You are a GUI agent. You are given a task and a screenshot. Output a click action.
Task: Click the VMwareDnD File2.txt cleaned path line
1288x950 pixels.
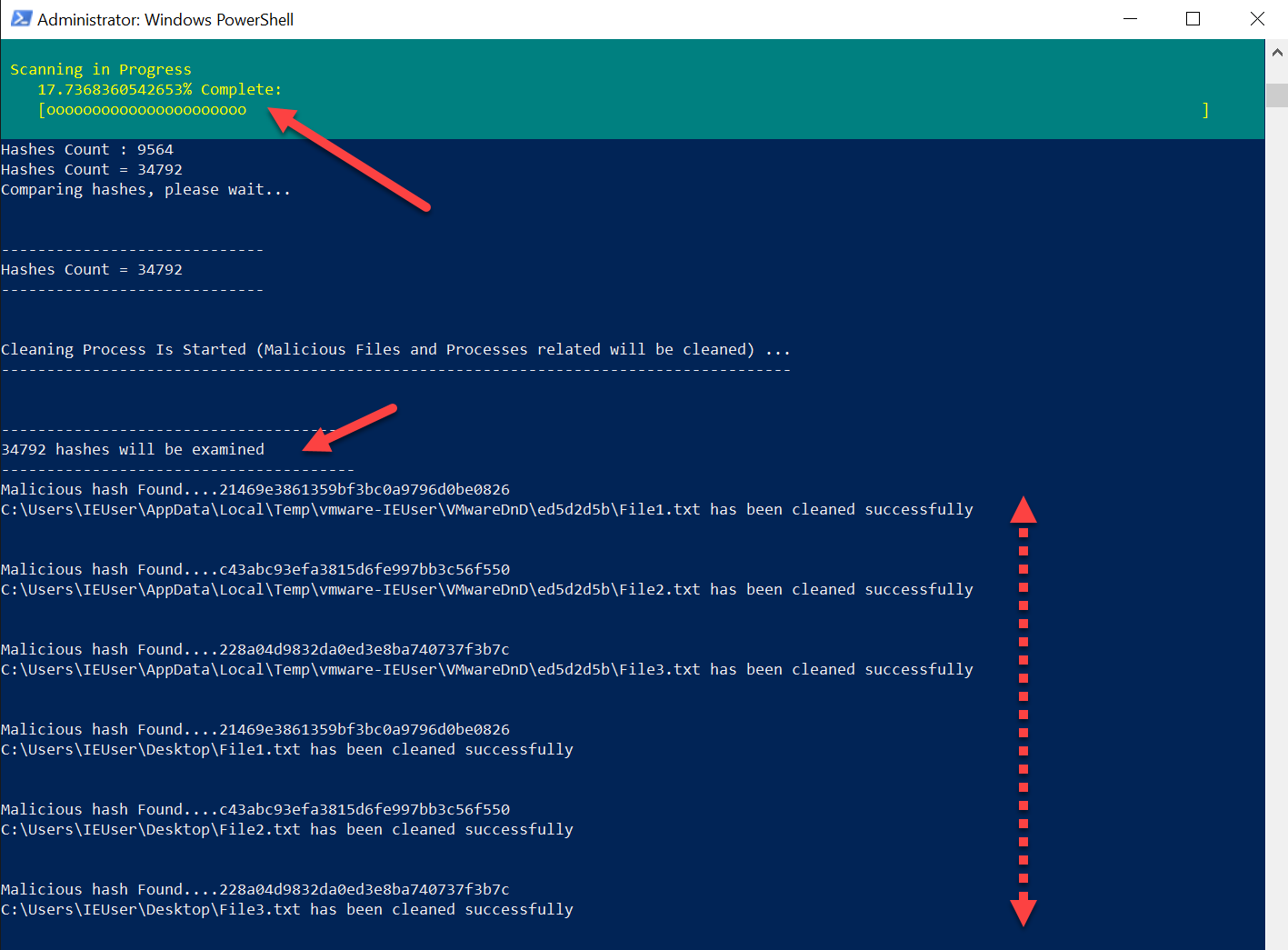point(487,589)
